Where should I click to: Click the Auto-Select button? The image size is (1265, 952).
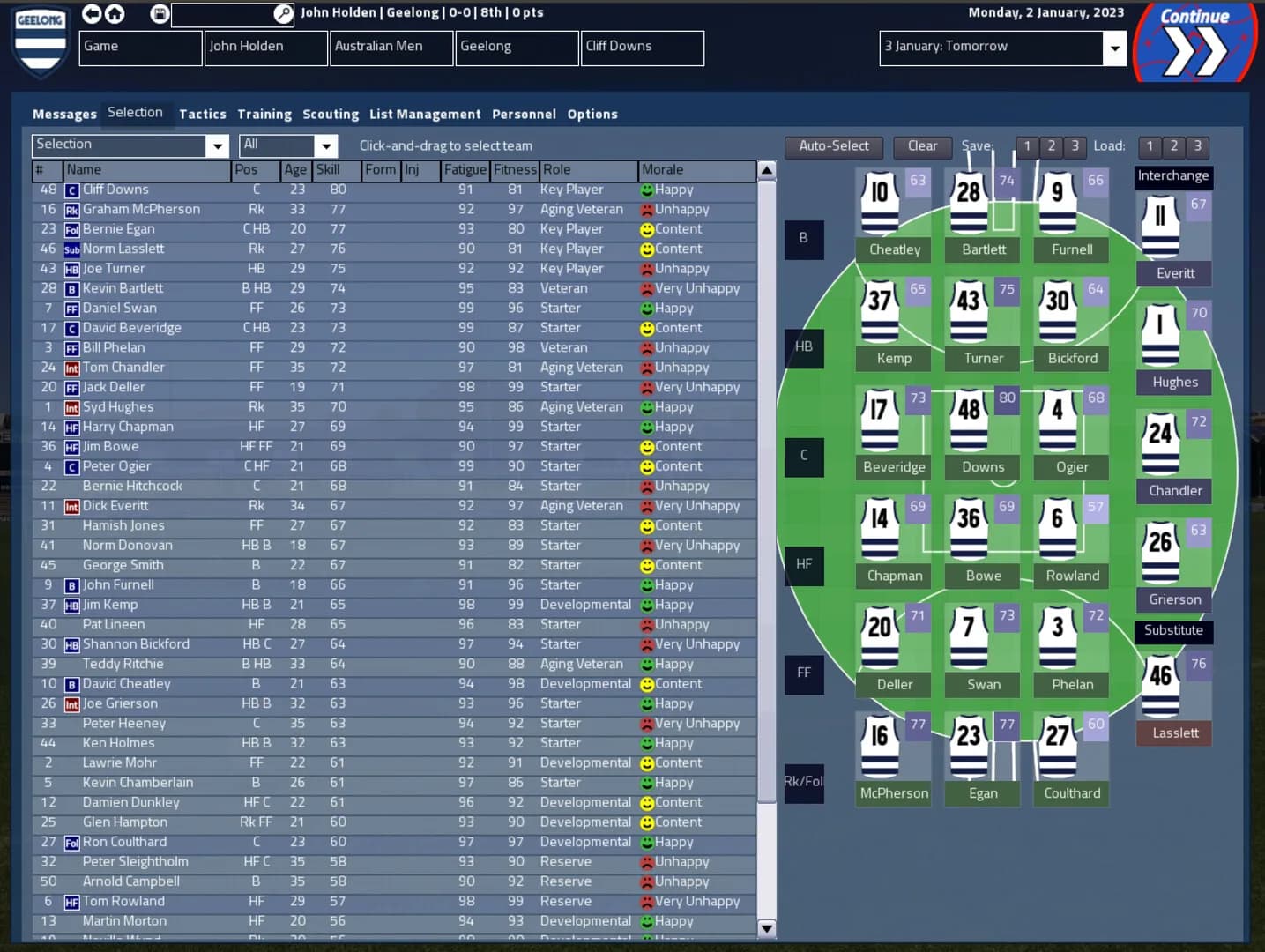[x=834, y=146]
